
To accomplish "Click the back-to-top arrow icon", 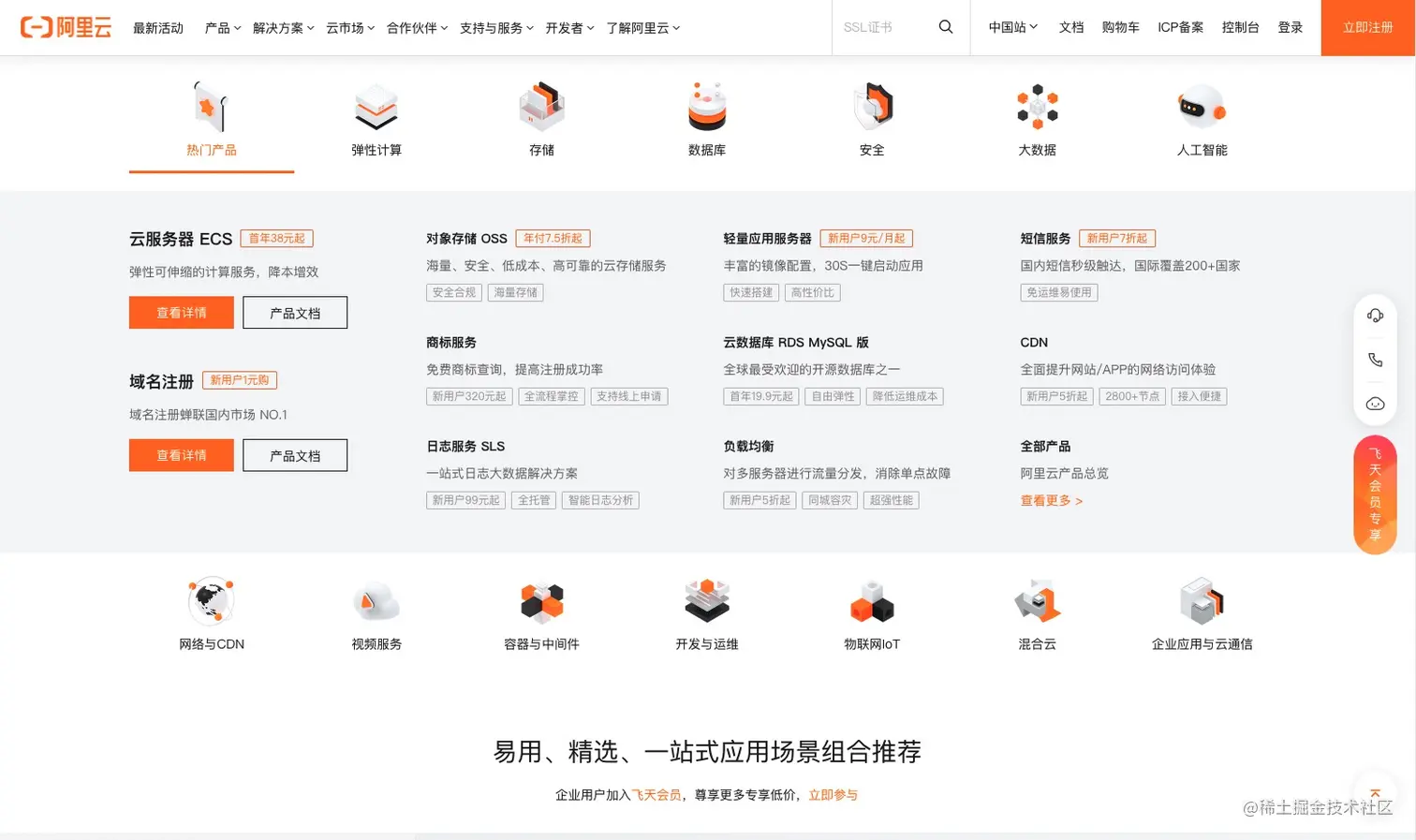I will (1375, 794).
